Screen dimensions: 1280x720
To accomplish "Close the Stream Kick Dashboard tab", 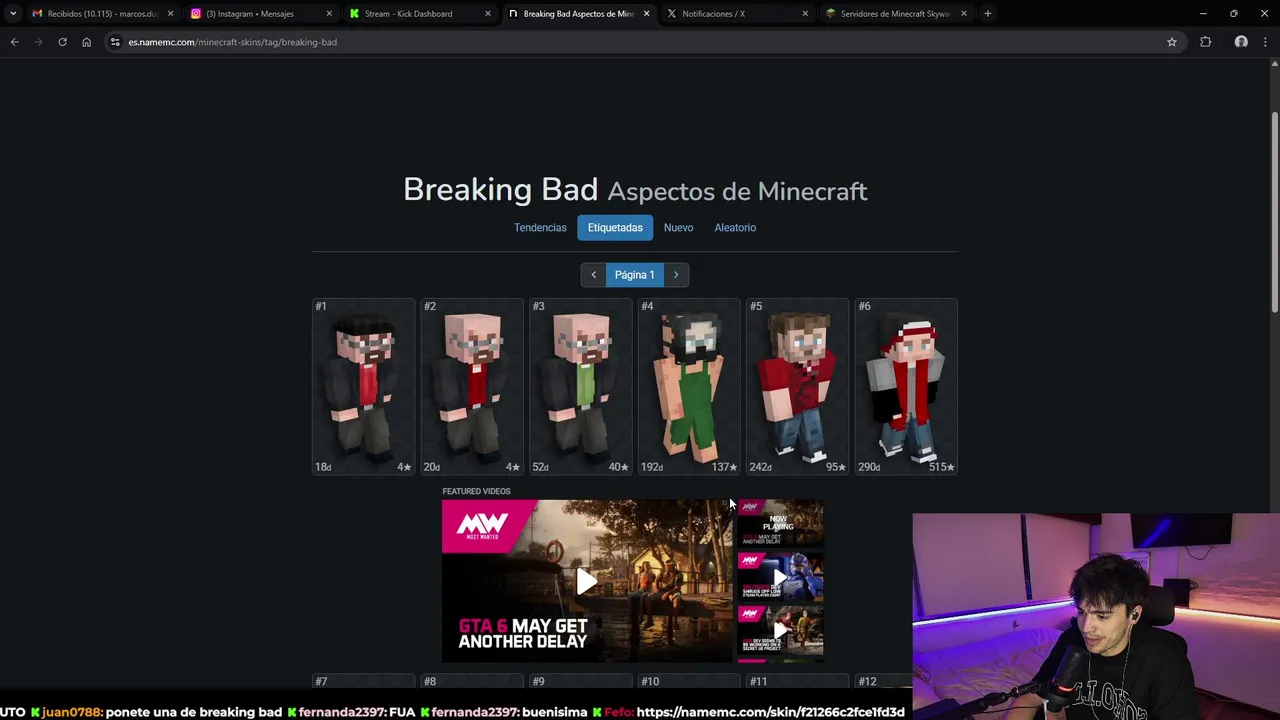I will pyautogui.click(x=488, y=14).
